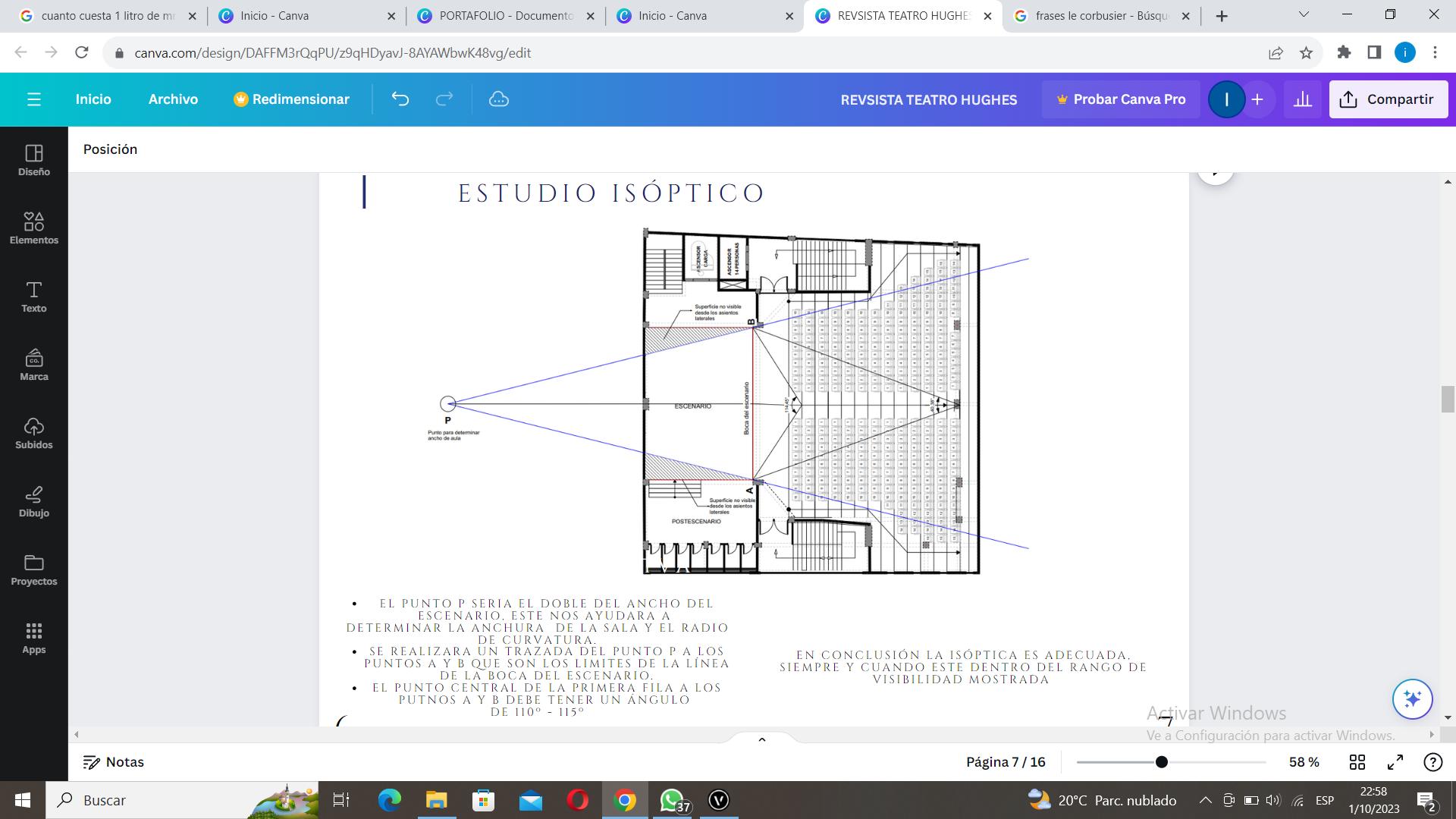Share this page from address bar
The width and height of the screenshot is (1456, 819).
coord(1276,52)
